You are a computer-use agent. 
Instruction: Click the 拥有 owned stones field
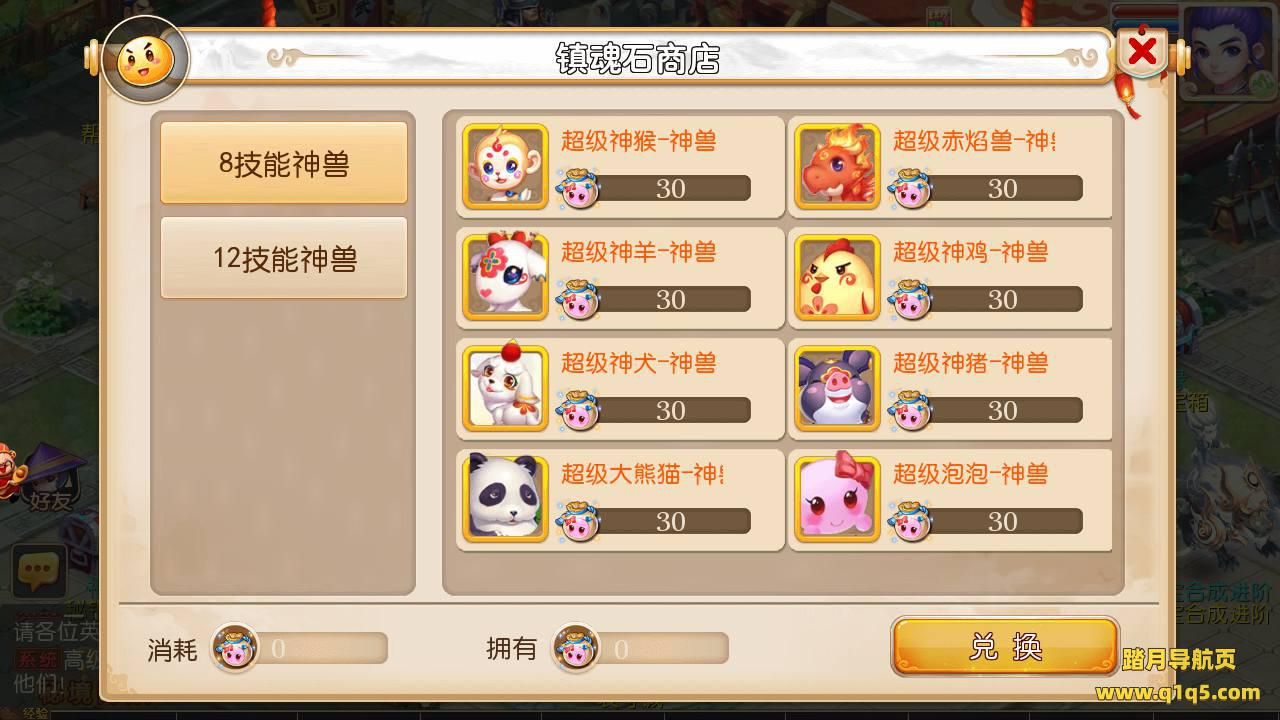coord(640,649)
